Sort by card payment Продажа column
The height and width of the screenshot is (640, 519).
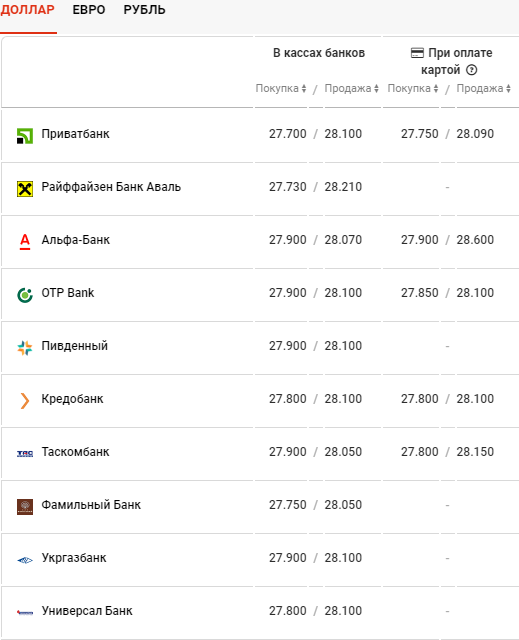[x=484, y=88]
